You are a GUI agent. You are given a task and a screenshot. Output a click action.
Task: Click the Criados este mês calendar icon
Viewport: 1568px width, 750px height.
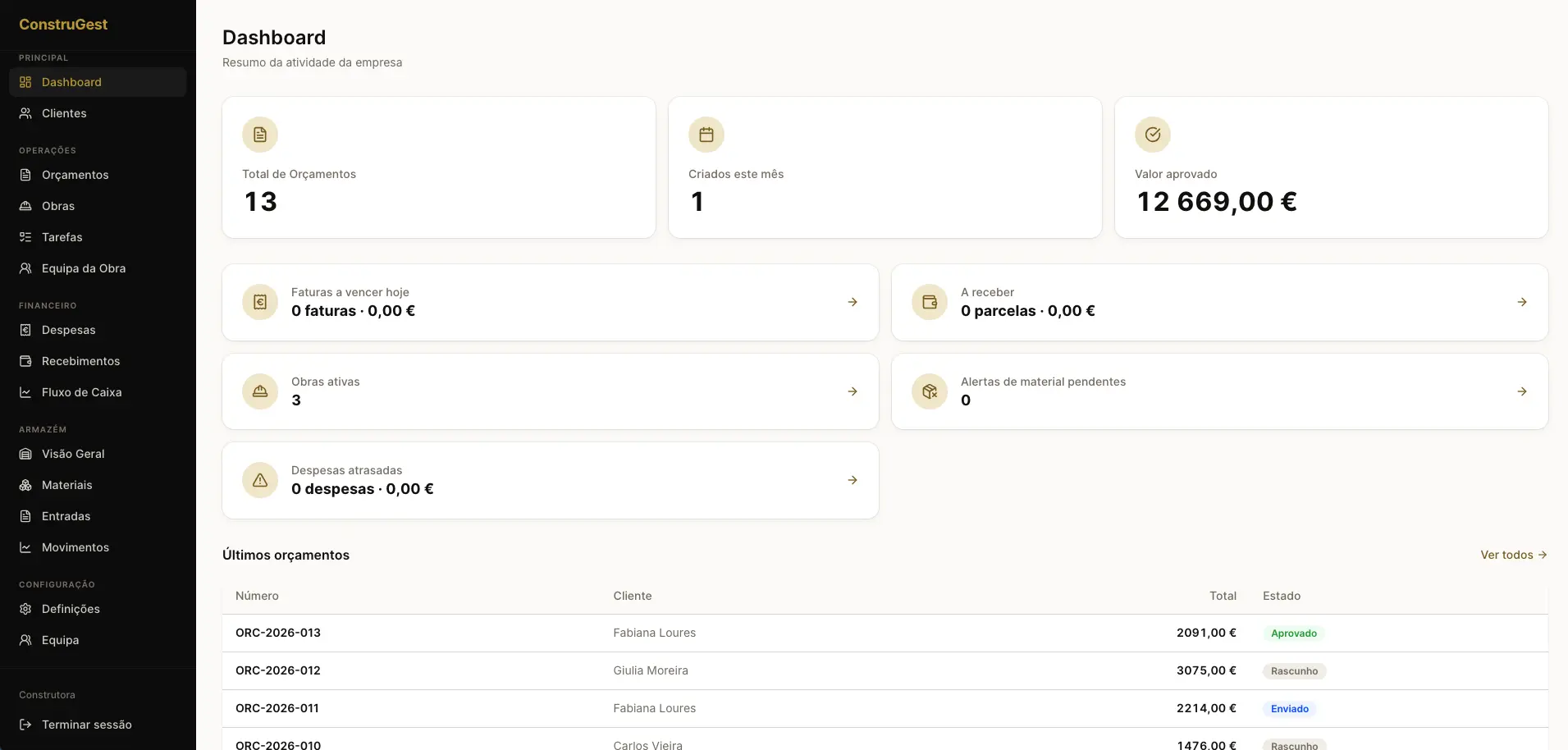coord(706,135)
